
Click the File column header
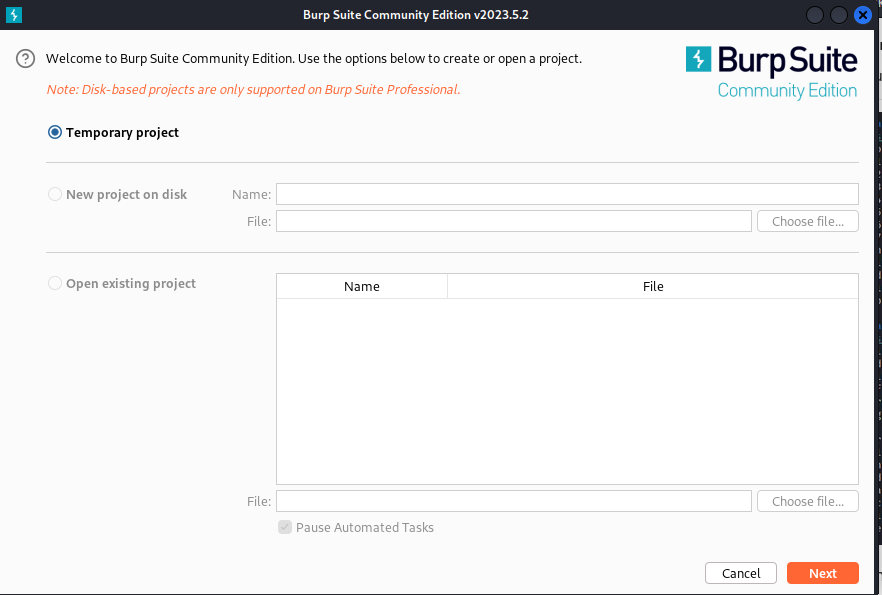[653, 286]
